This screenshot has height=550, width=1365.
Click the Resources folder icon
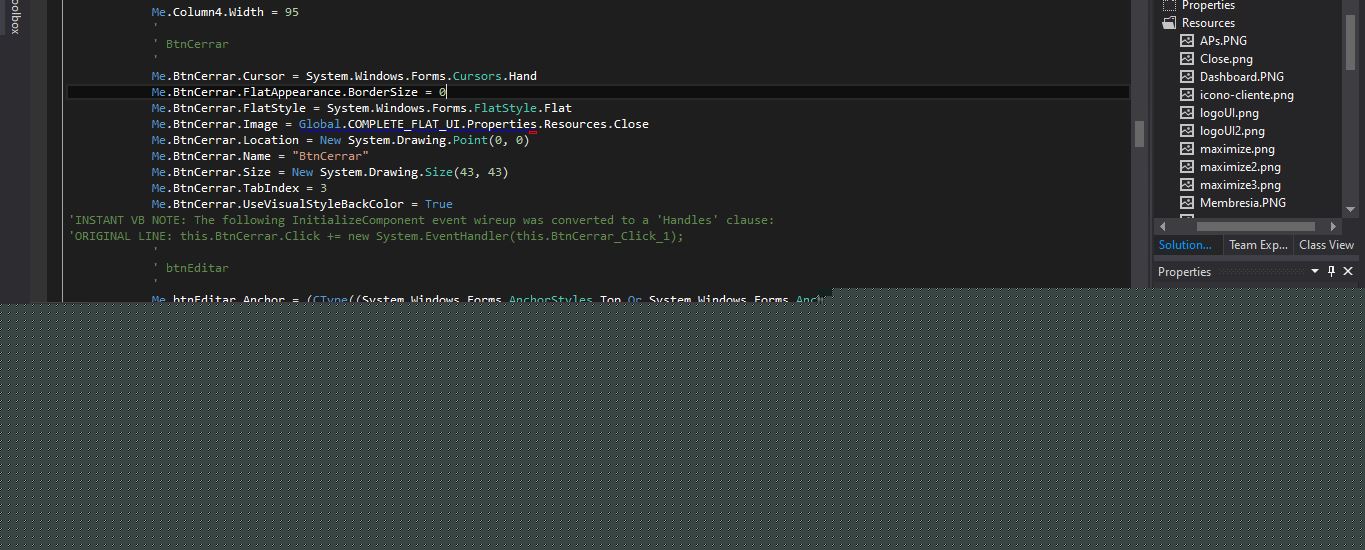[1169, 23]
